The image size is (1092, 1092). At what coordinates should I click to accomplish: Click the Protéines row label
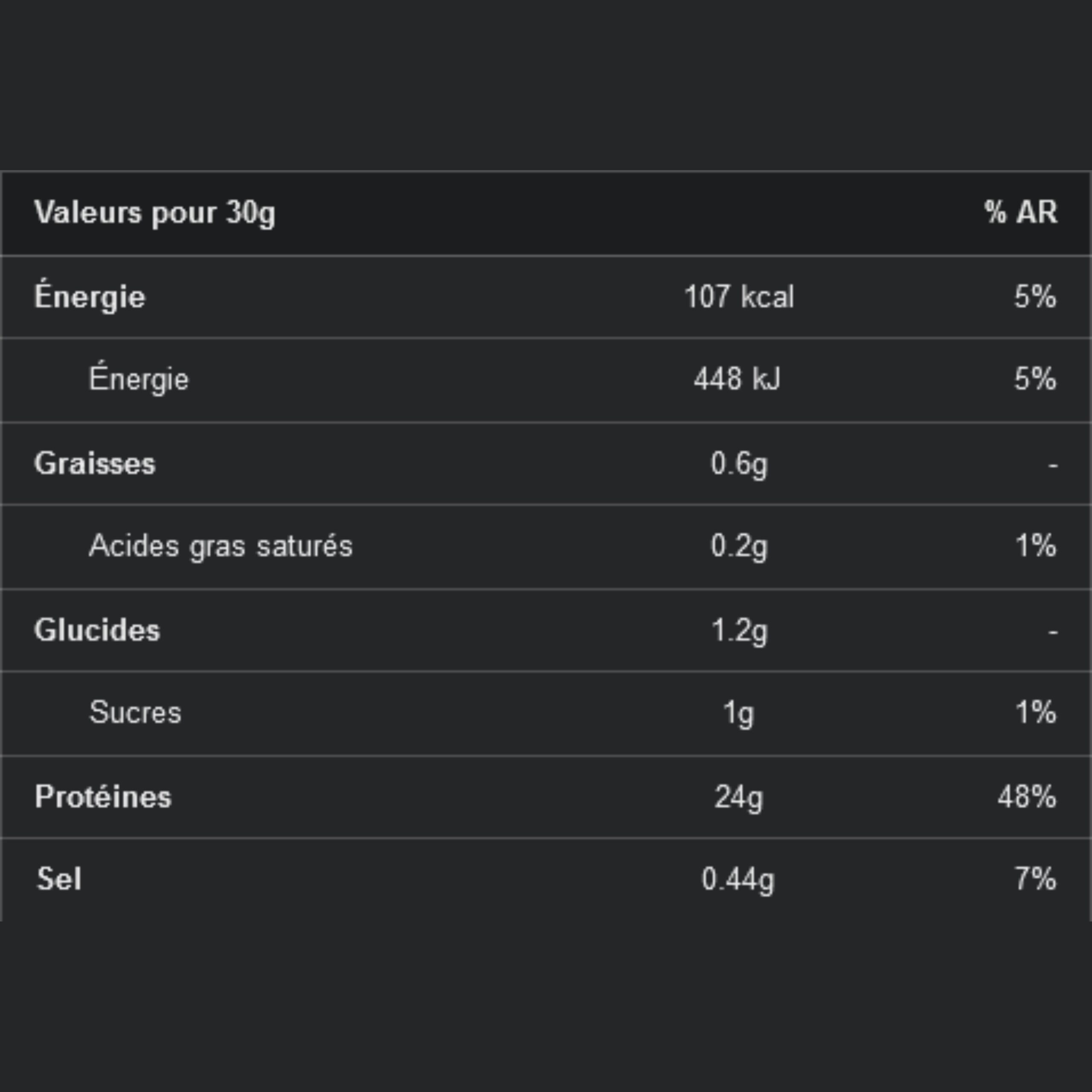pyautogui.click(x=103, y=797)
